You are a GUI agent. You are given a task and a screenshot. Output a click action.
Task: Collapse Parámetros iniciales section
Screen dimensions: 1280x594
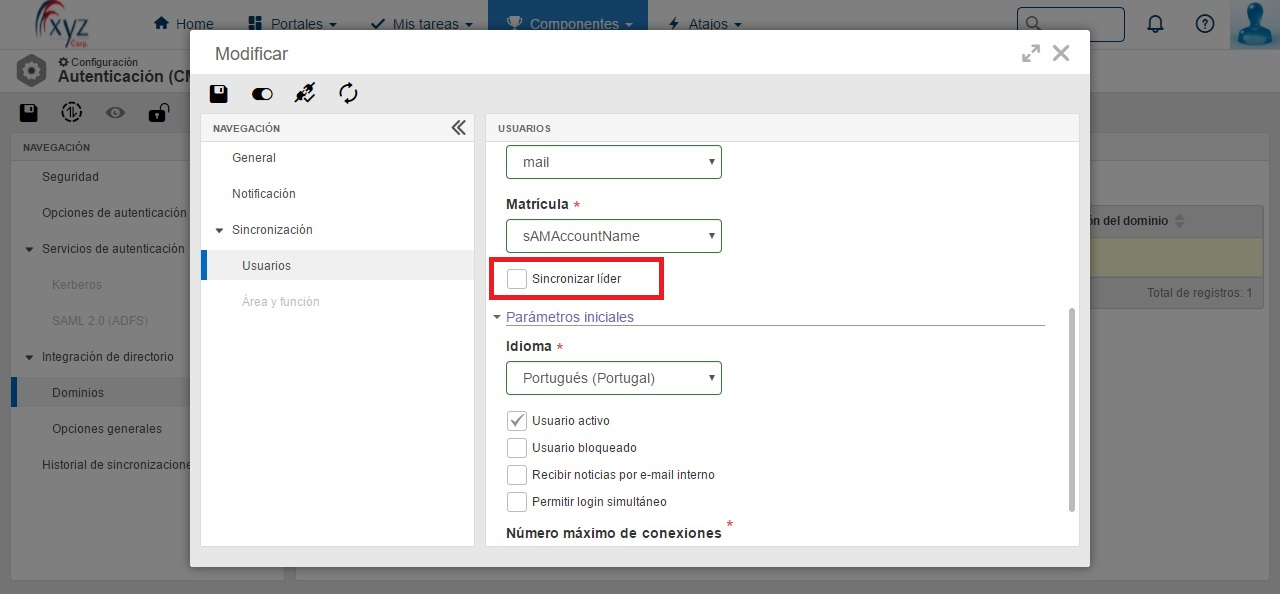pos(497,317)
